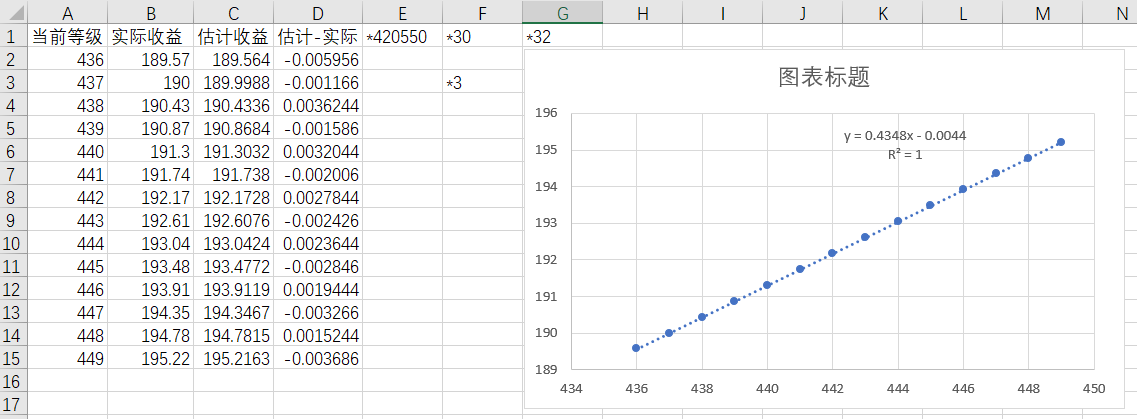1137x419 pixels.
Task: Click cell D1 '估计-实际'
Action: coord(318,36)
